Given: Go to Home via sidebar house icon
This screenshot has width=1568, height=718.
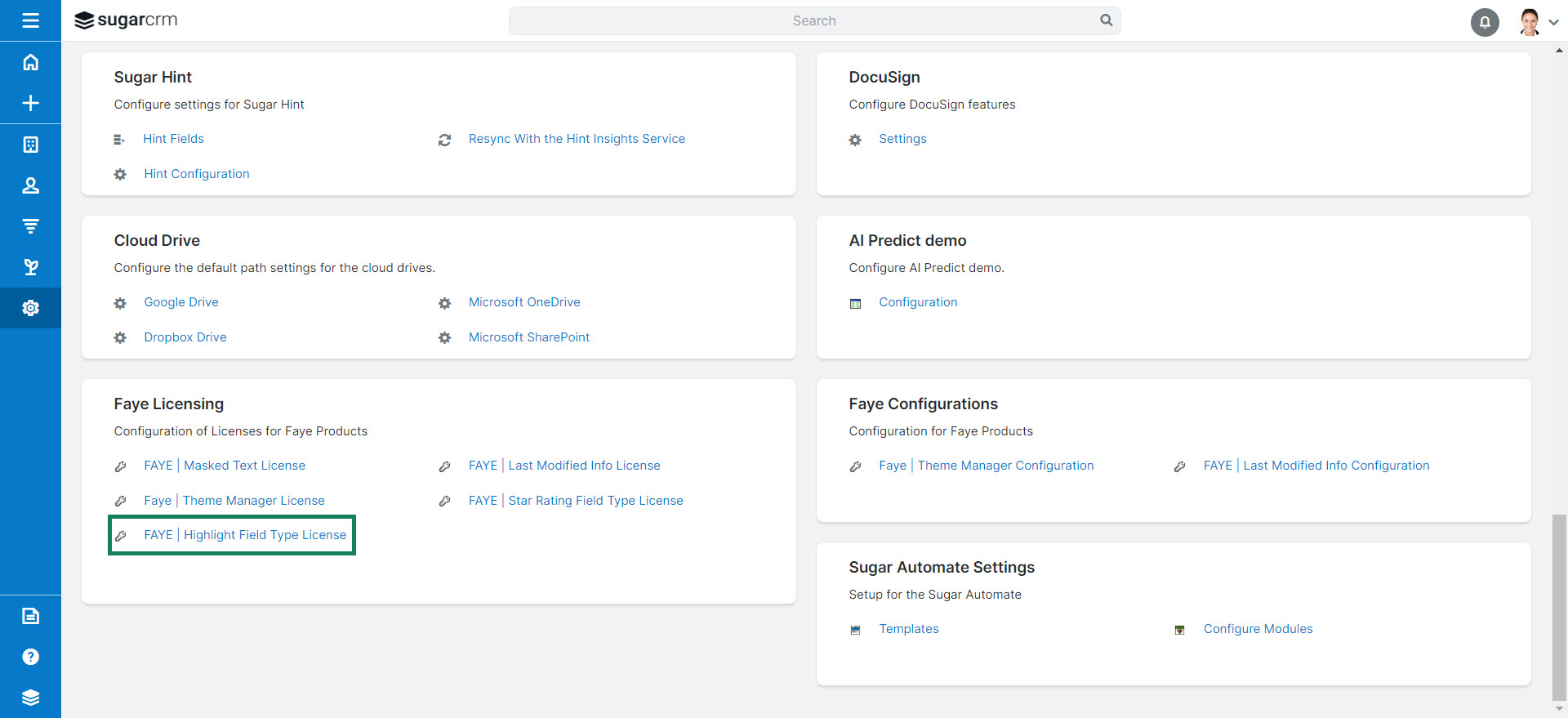Looking at the screenshot, I should point(30,62).
